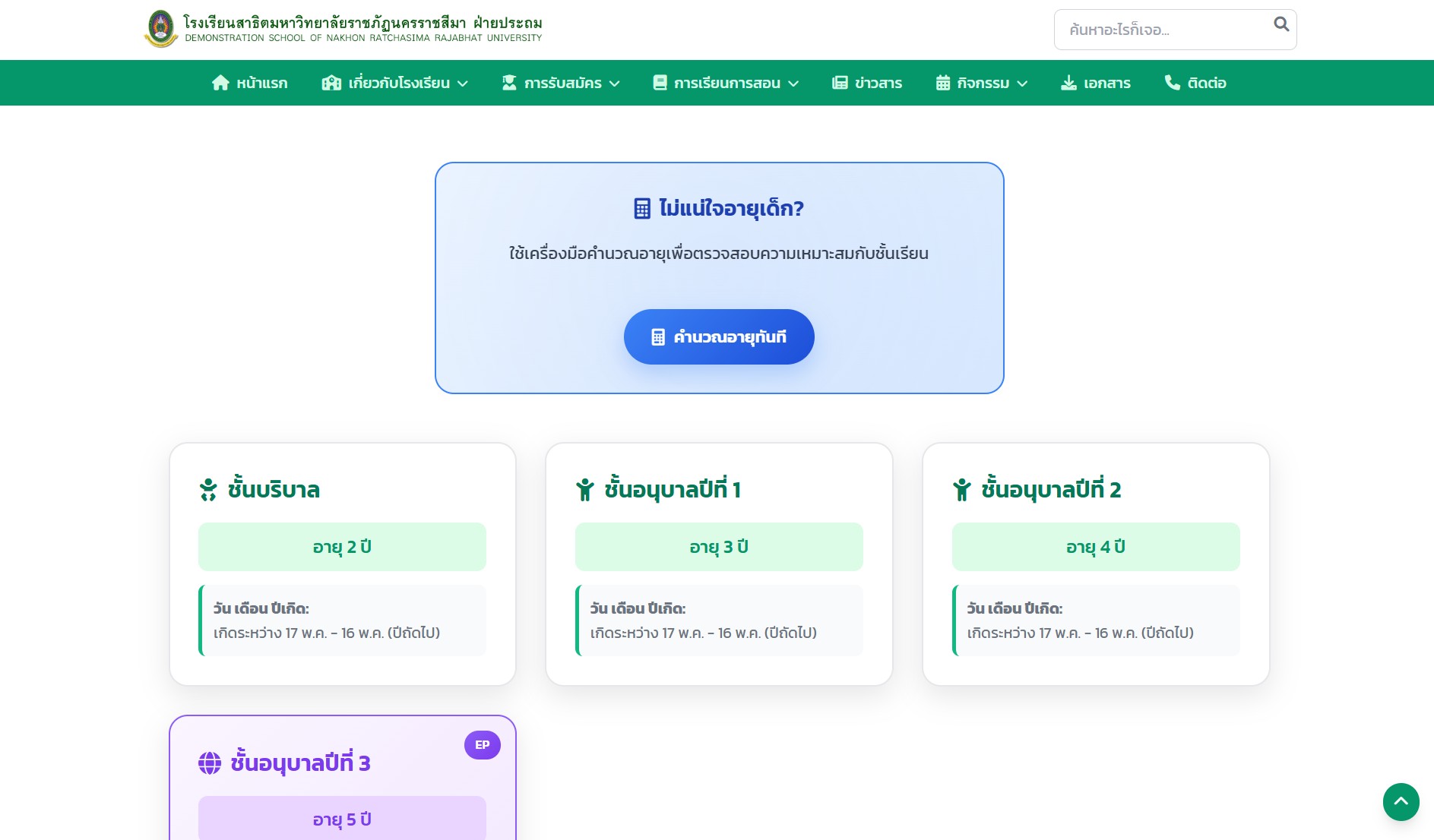
Task: Click the purple EP badge
Action: tap(482, 745)
